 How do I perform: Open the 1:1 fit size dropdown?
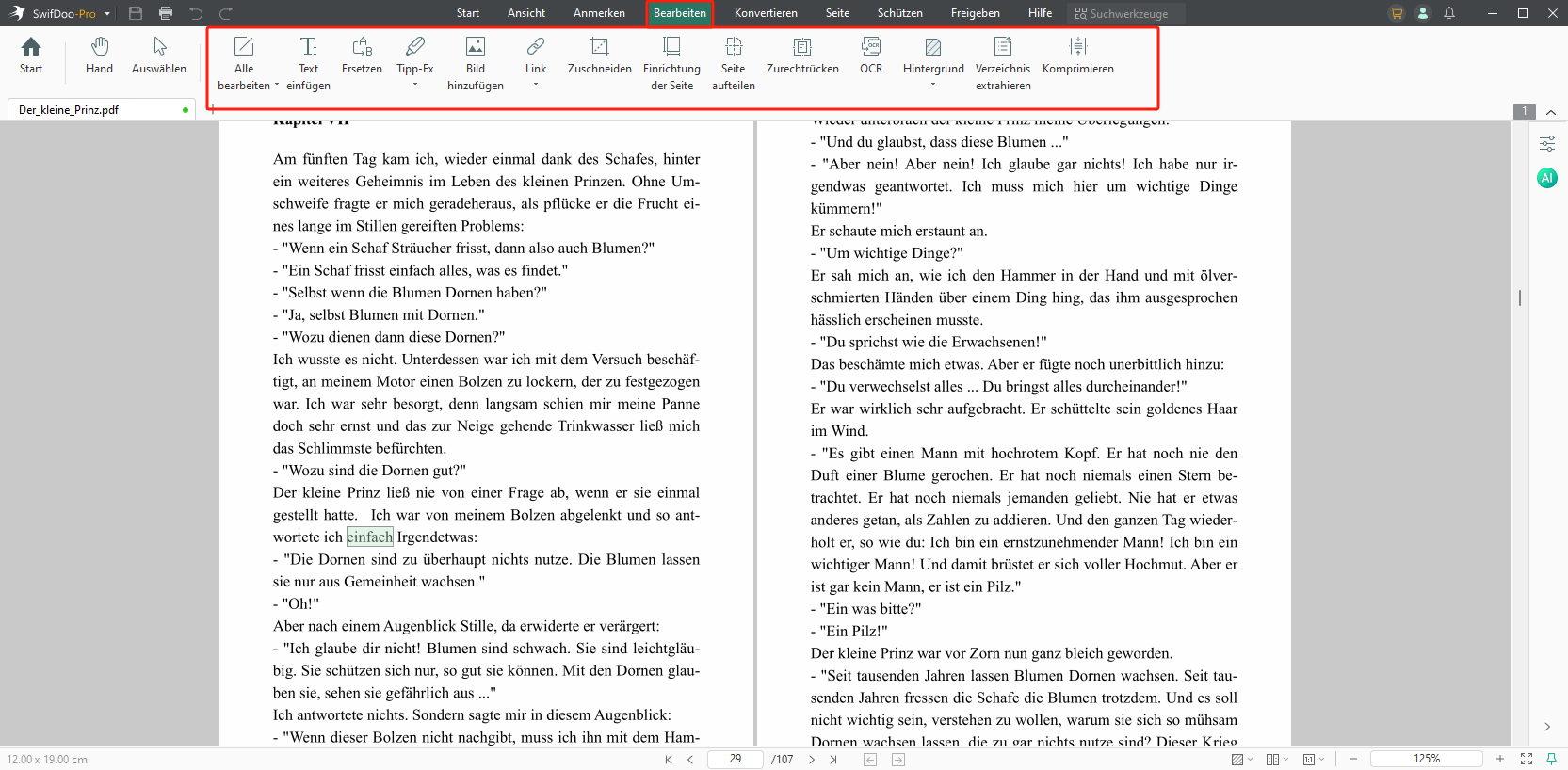[x=1314, y=759]
